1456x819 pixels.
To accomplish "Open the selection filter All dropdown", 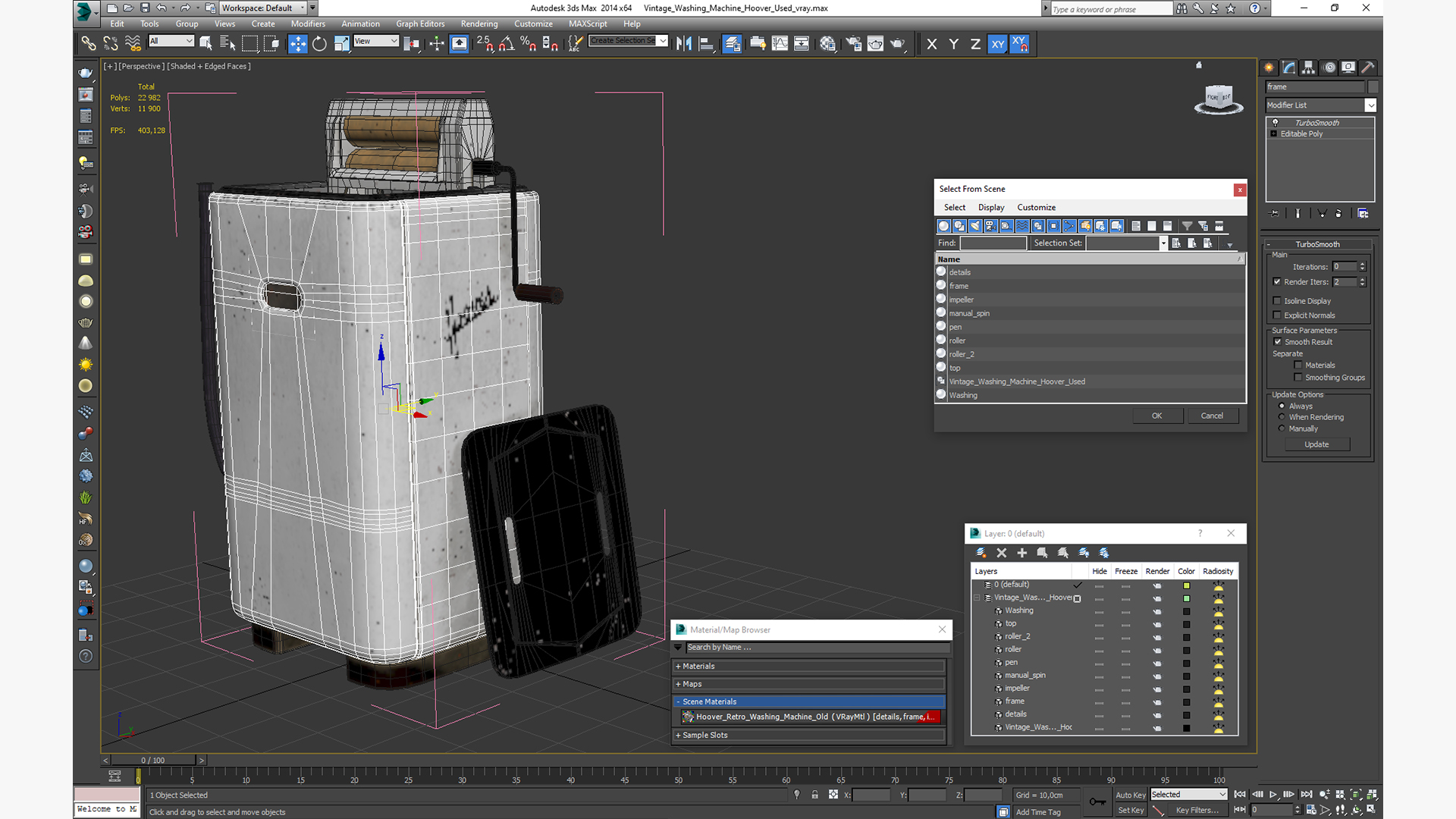I will coord(171,41).
